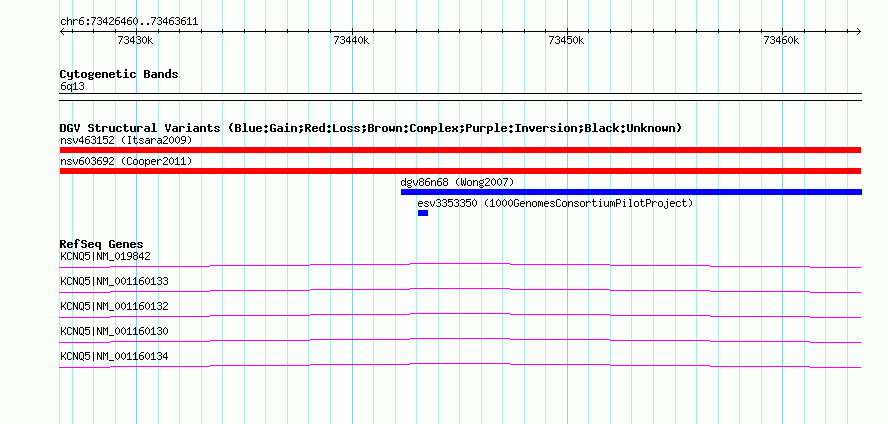Image resolution: width=890 pixels, height=424 pixels.
Task: Click the left arrow end of the ruler
Action: [x=62, y=32]
